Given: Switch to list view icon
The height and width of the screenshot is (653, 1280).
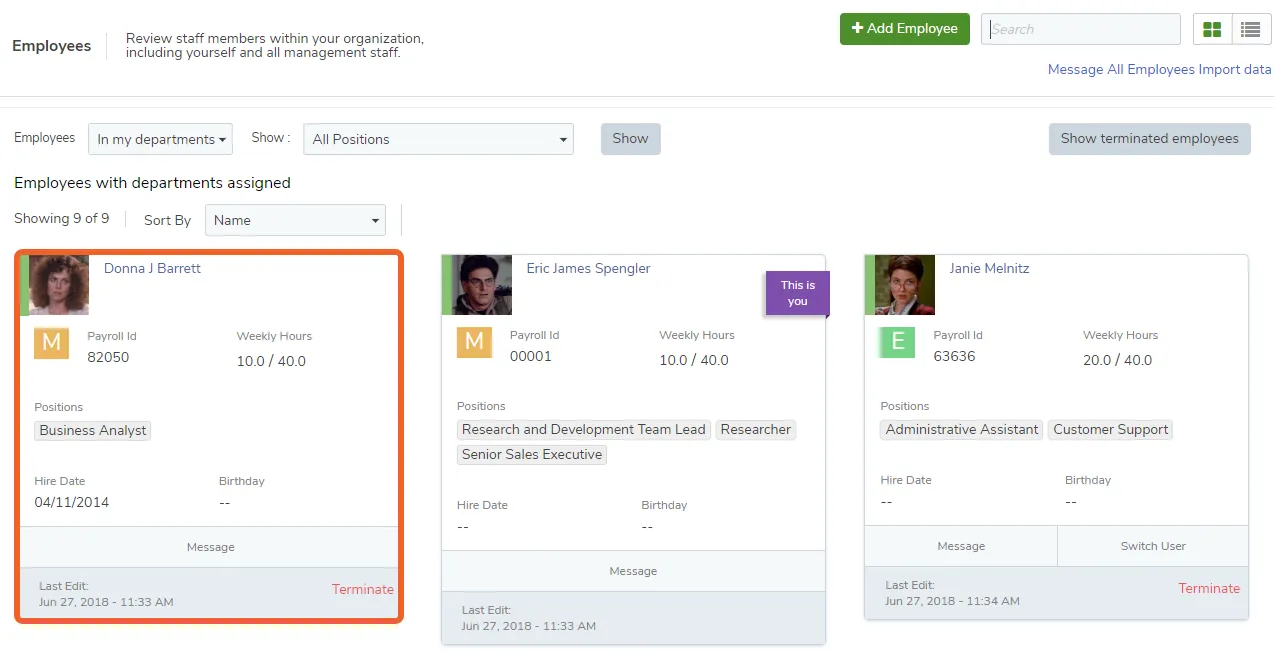Looking at the screenshot, I should [x=1250, y=29].
